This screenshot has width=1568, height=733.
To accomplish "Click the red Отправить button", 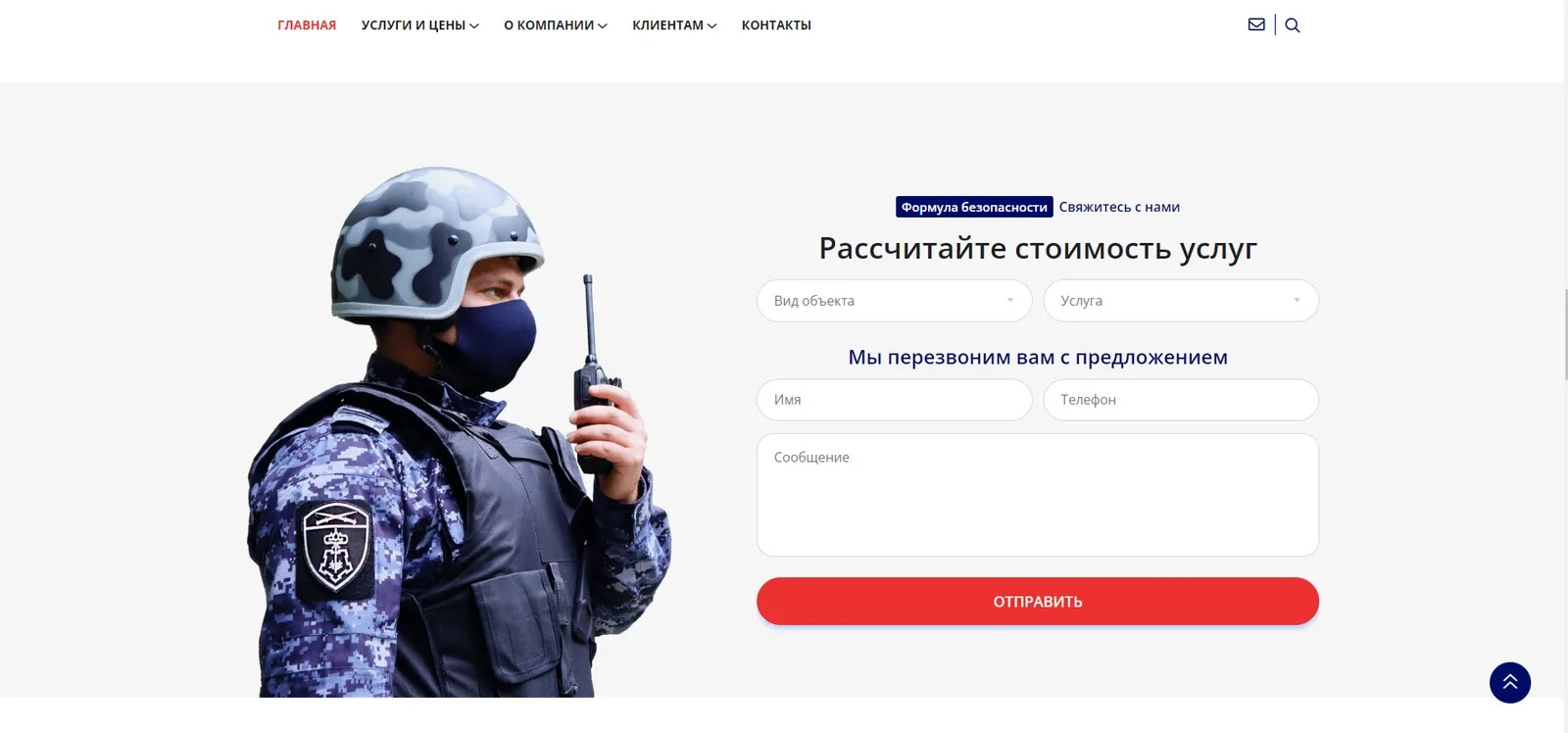I will [1038, 601].
